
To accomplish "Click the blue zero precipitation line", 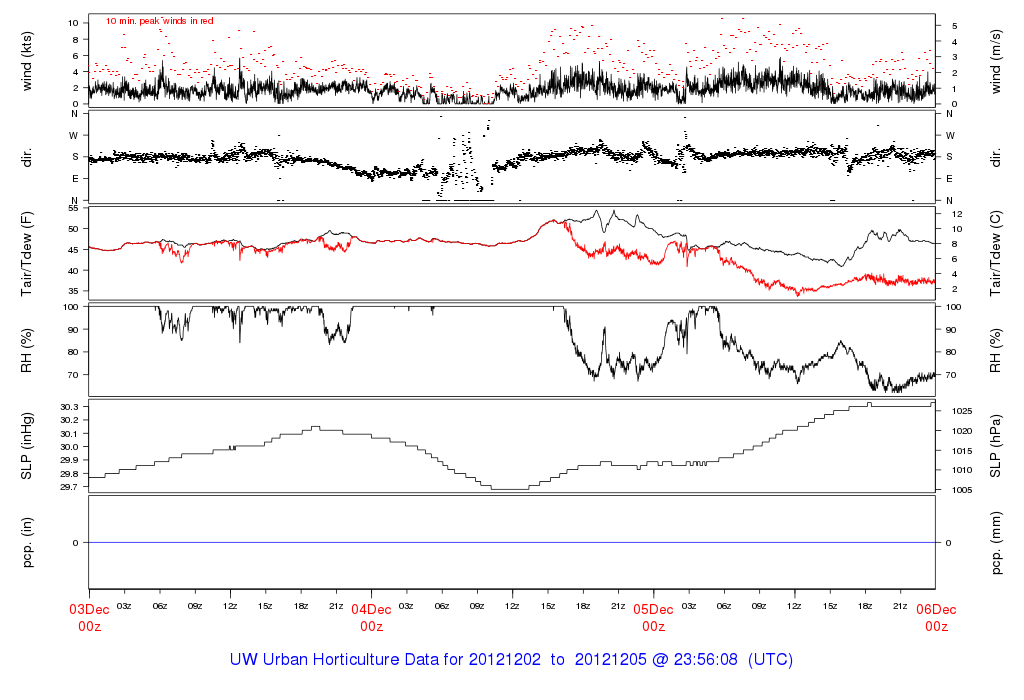I will point(512,543).
